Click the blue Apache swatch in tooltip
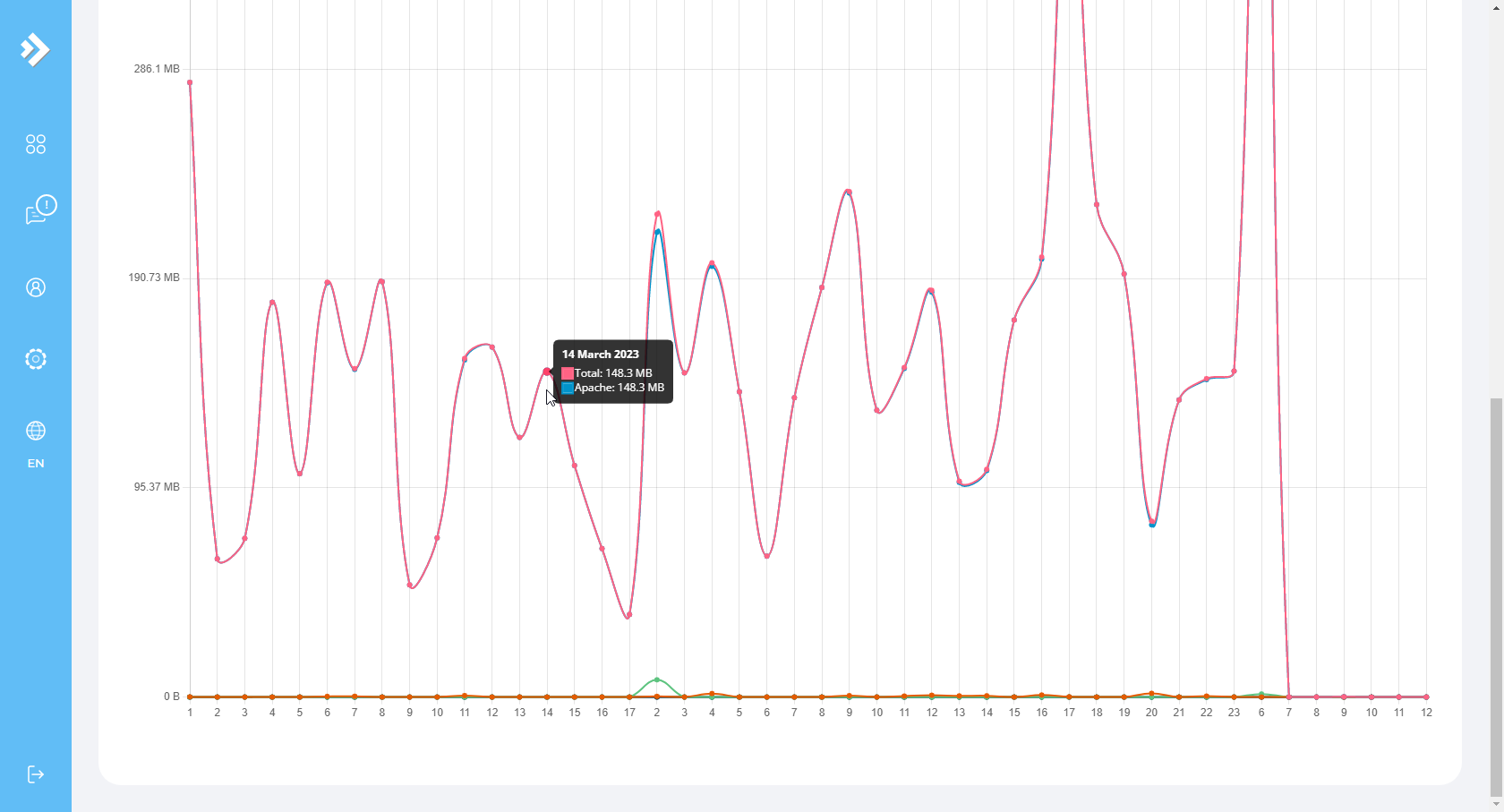This screenshot has width=1504, height=812. pos(568,389)
